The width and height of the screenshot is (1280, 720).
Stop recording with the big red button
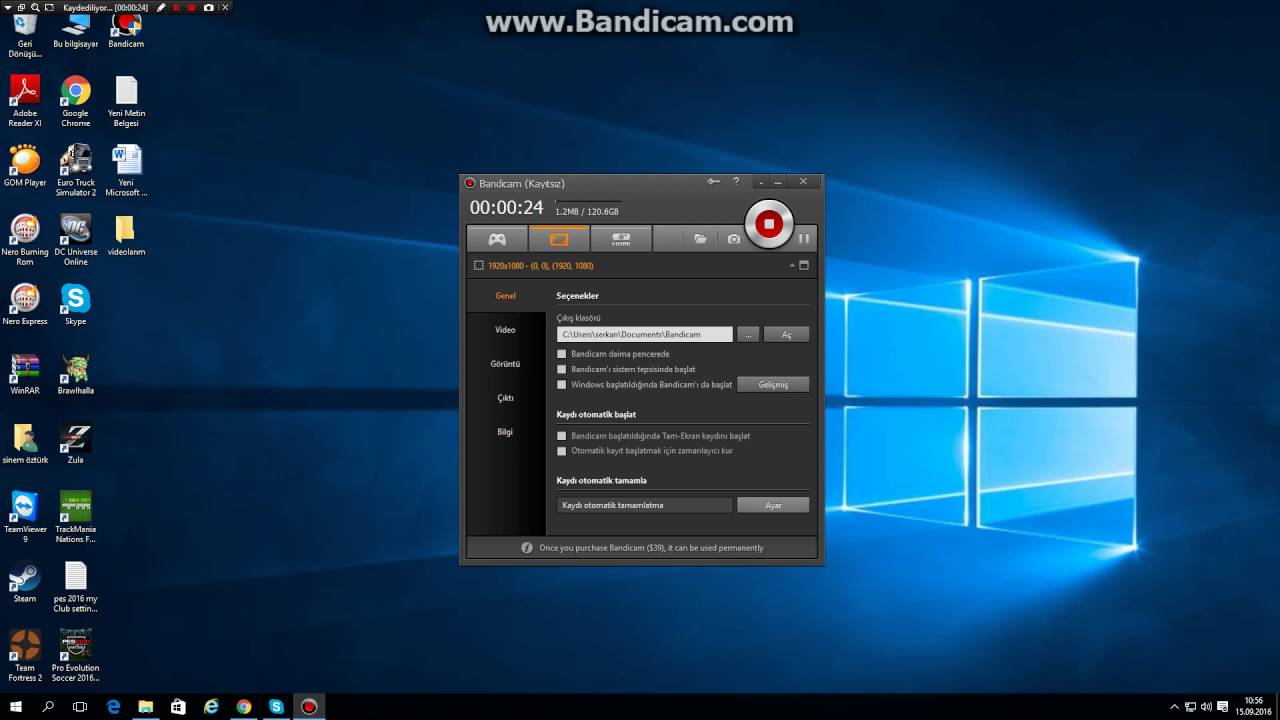click(769, 224)
